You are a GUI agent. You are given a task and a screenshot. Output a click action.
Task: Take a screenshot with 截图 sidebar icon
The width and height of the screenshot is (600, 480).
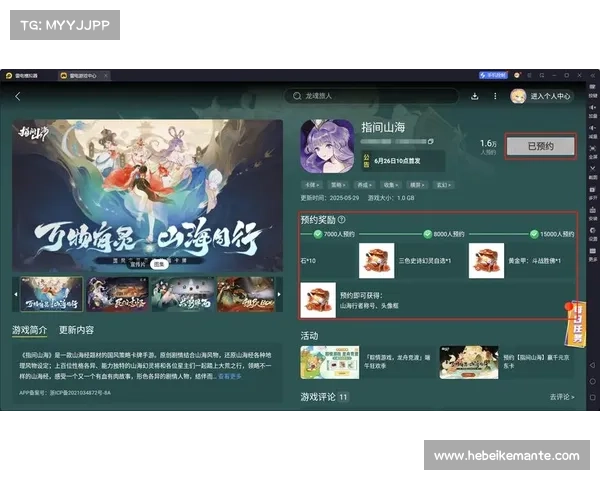(592, 172)
